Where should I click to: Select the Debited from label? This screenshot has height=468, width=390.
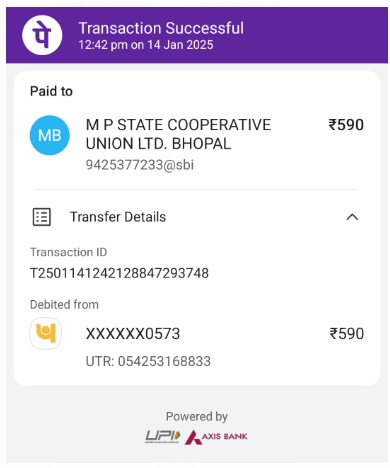tap(64, 305)
